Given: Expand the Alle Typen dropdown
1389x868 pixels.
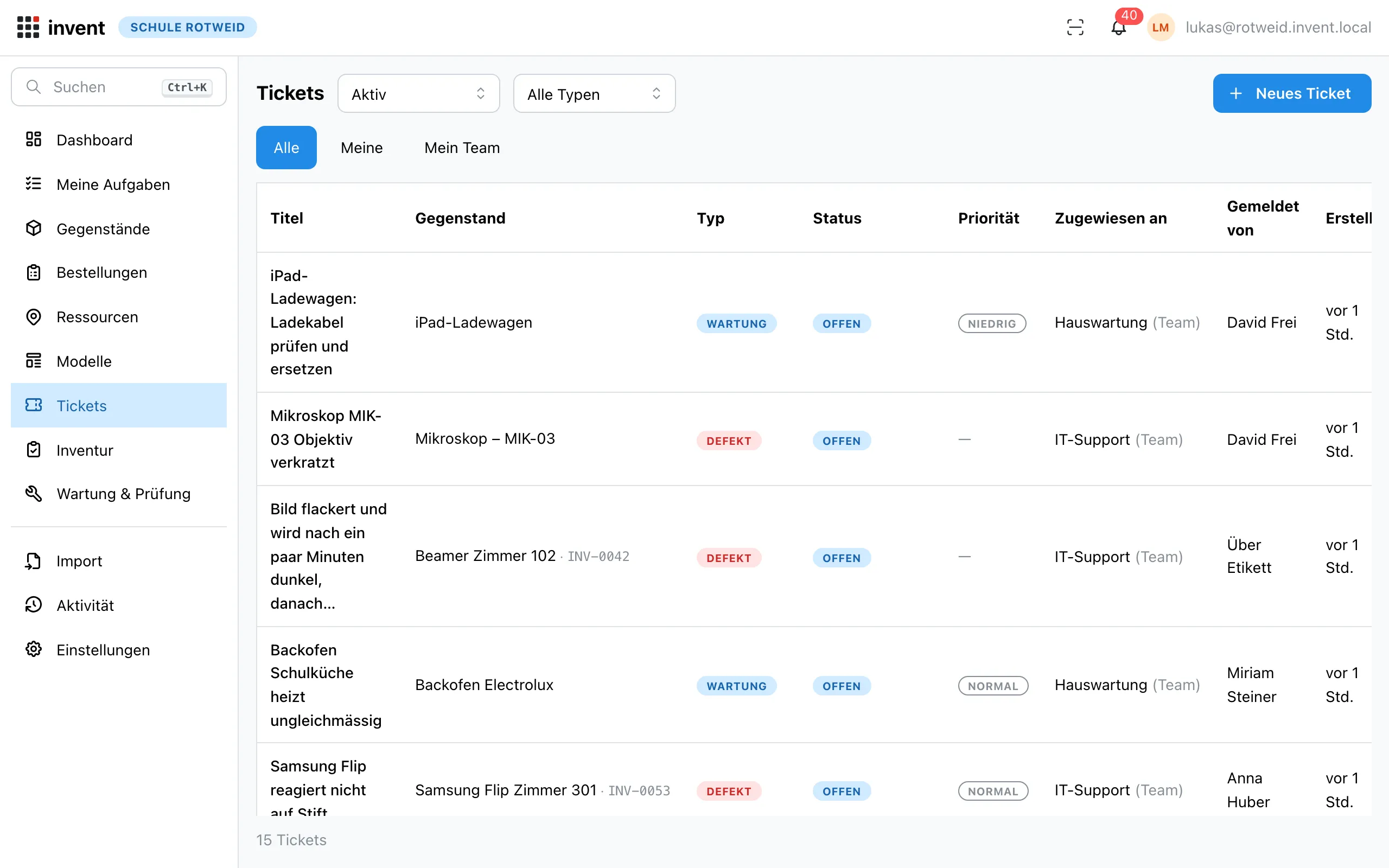Looking at the screenshot, I should pyautogui.click(x=594, y=93).
